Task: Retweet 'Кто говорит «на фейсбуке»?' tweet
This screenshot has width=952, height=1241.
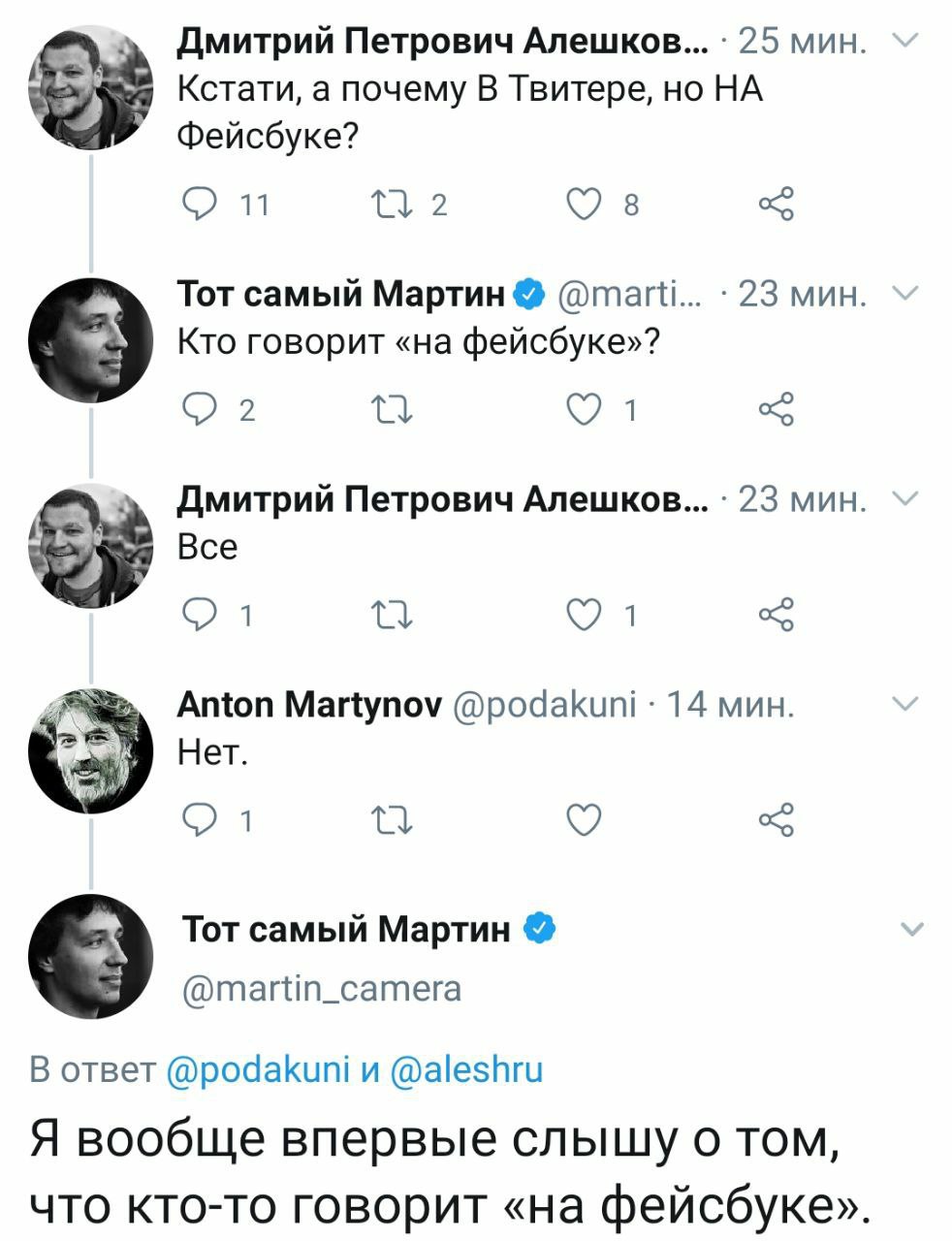Action: (393, 411)
